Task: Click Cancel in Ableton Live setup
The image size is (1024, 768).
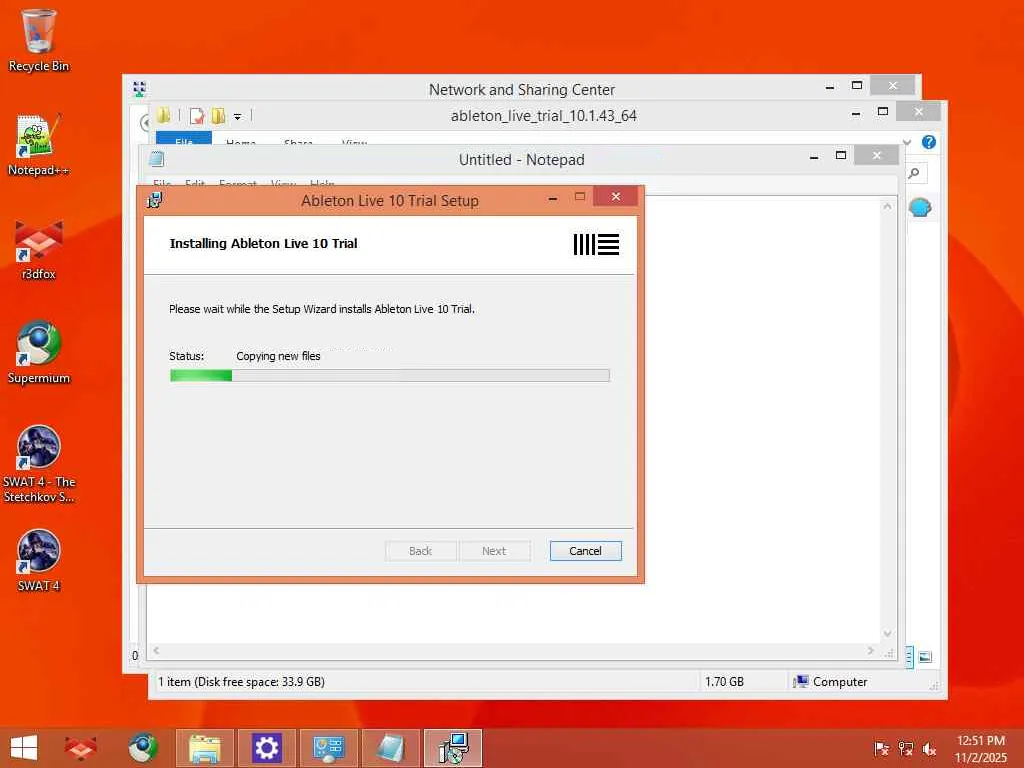Action: pos(585,551)
